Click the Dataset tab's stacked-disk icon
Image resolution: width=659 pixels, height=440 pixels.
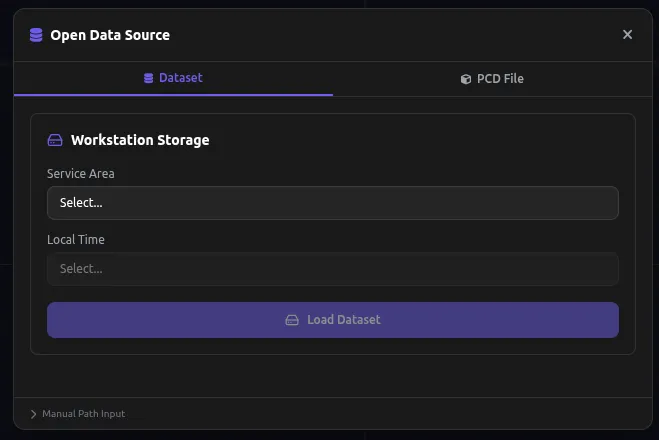(149, 78)
